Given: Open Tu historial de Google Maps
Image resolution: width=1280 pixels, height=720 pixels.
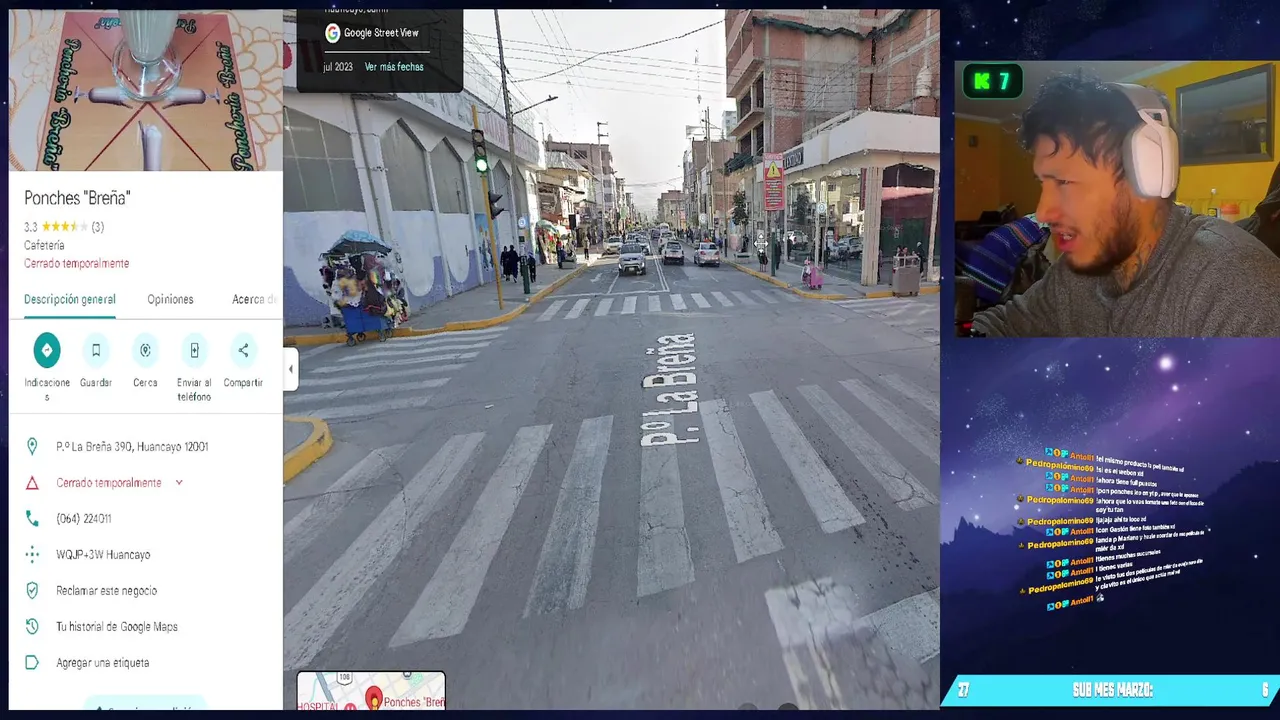Looking at the screenshot, I should click(117, 627).
